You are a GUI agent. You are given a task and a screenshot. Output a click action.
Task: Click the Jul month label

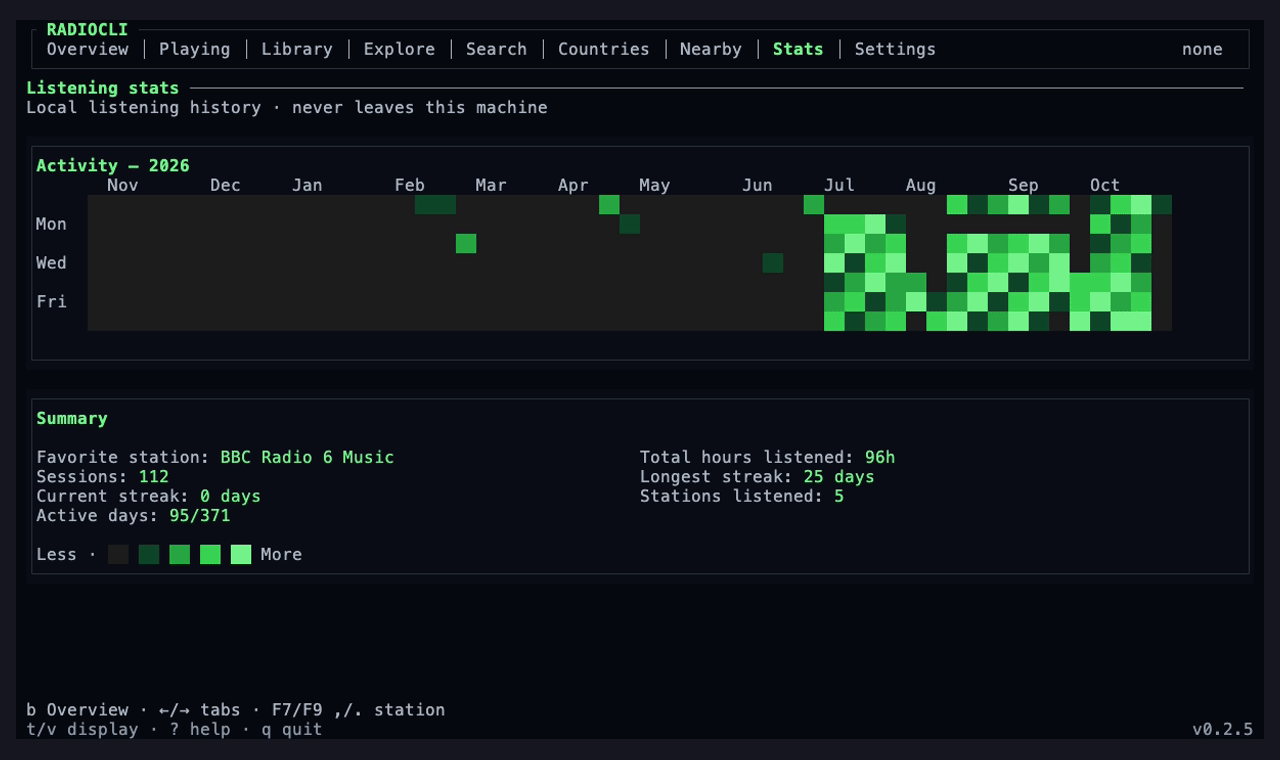pos(839,185)
